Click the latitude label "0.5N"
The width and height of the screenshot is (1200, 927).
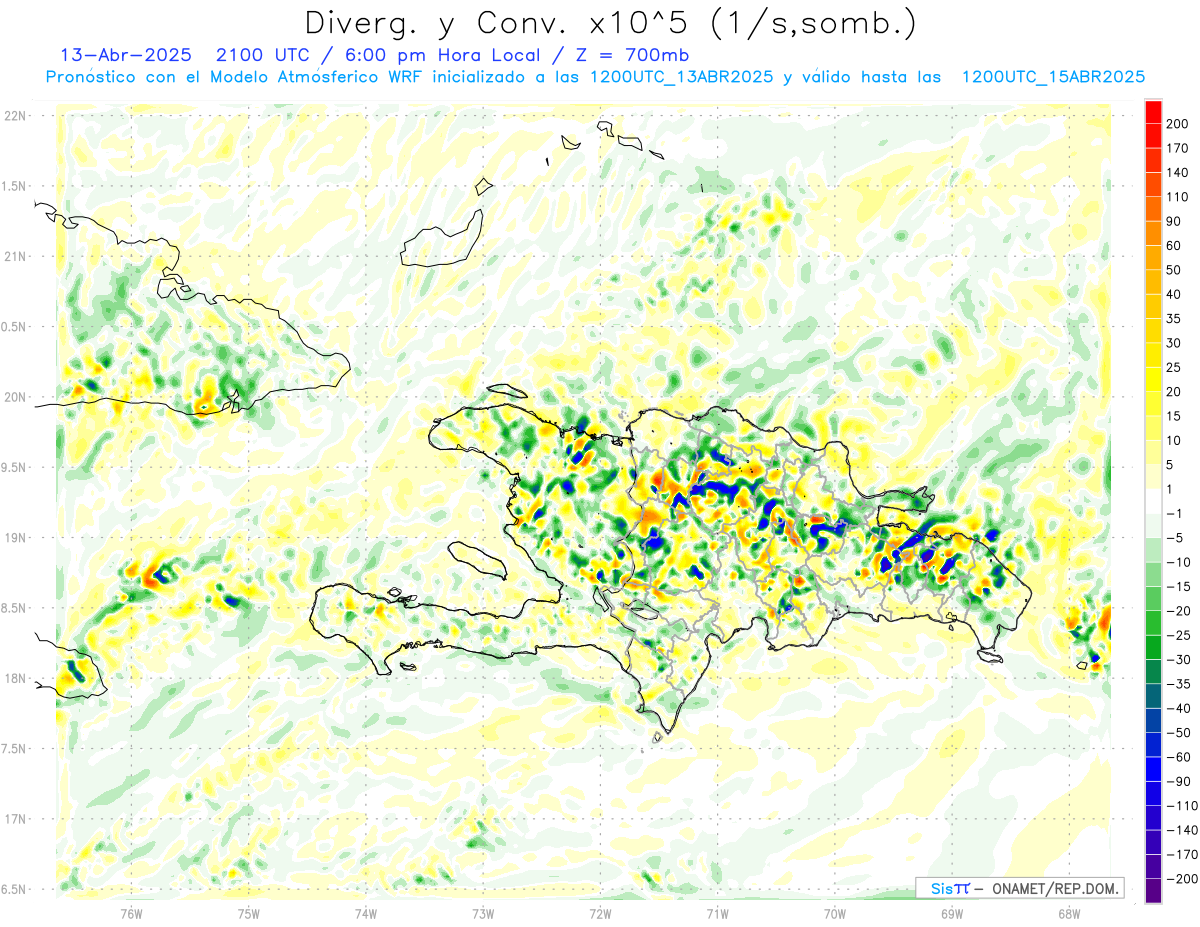point(13,327)
